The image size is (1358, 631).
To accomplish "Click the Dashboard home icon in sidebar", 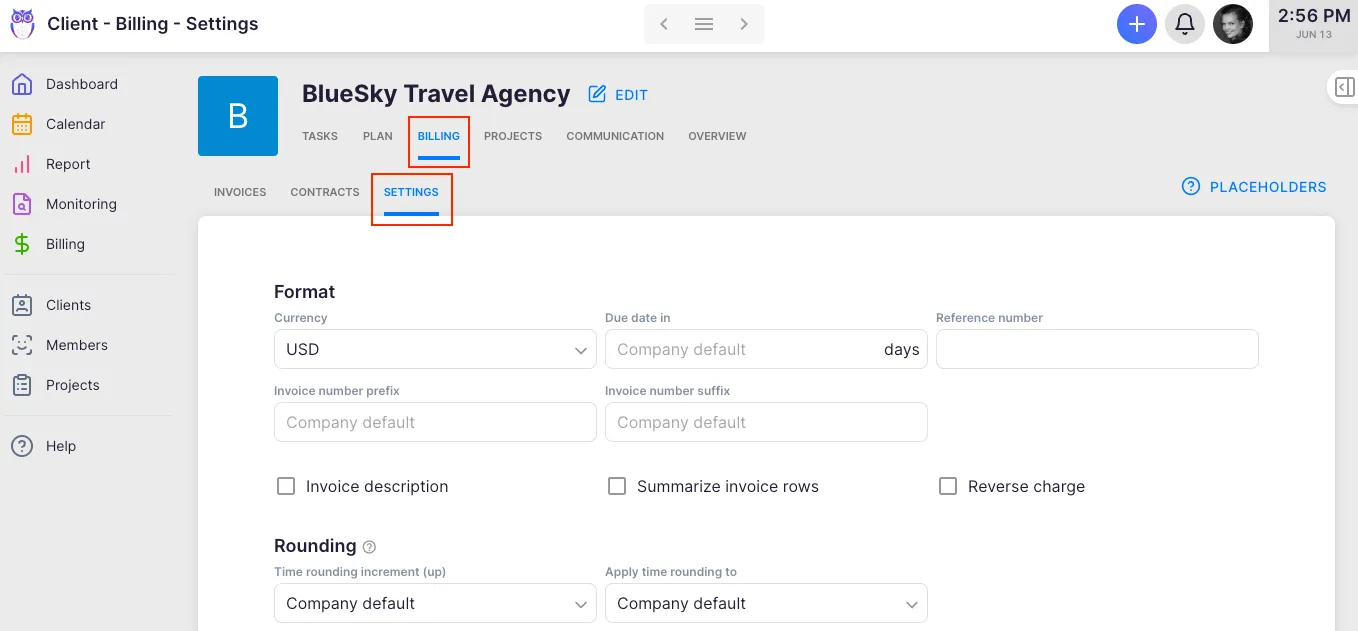I will 22,85.
